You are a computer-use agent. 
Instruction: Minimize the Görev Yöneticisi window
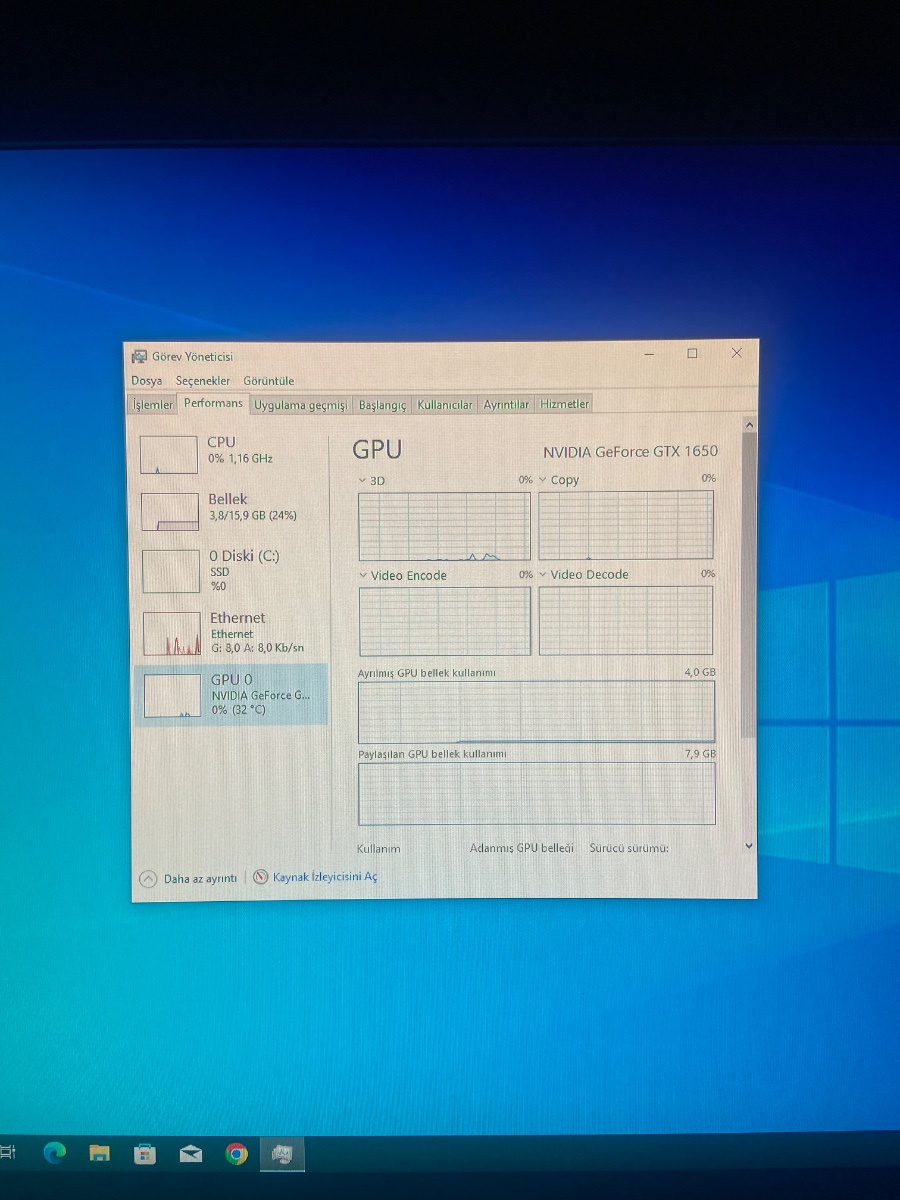(x=649, y=354)
